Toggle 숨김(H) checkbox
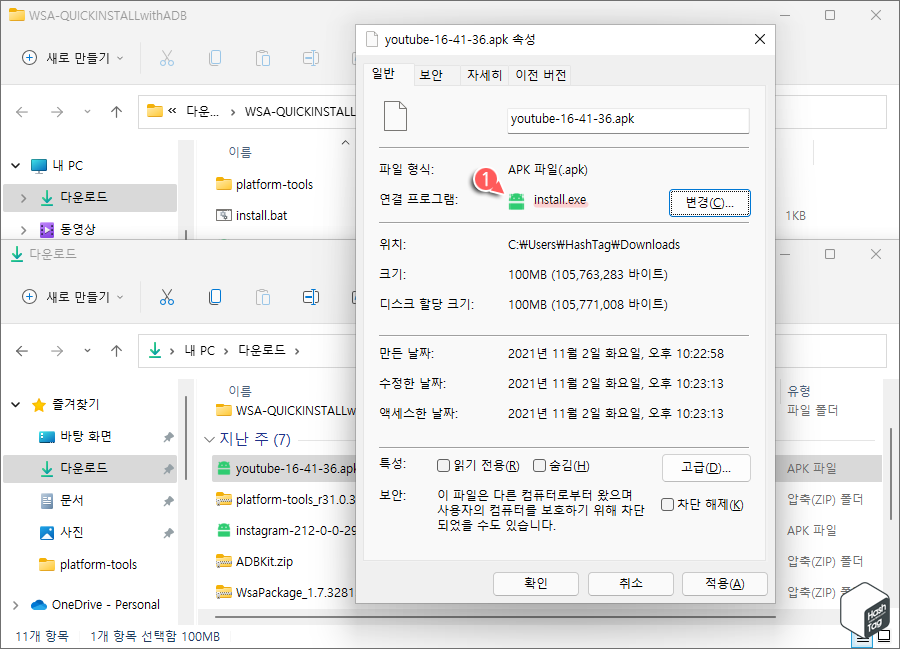900x649 pixels. 539,465
